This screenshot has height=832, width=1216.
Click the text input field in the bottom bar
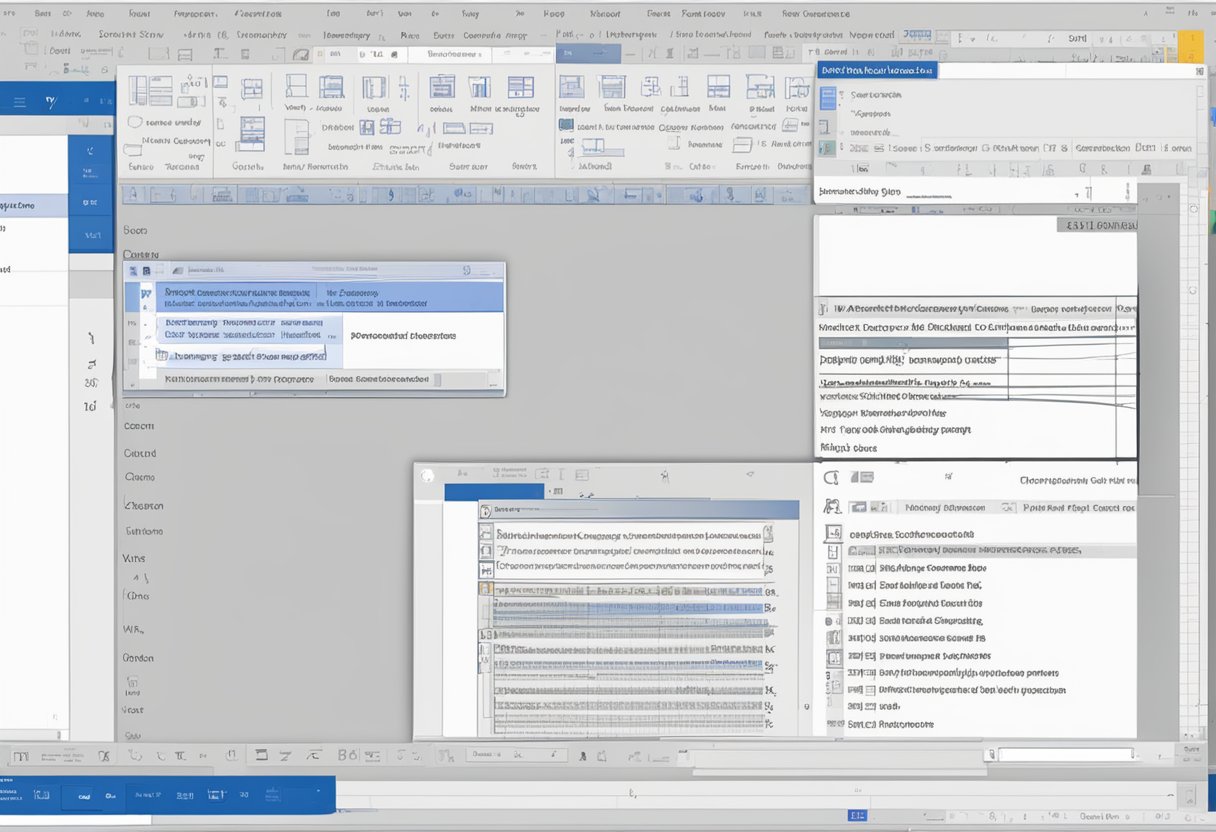pos(1065,755)
